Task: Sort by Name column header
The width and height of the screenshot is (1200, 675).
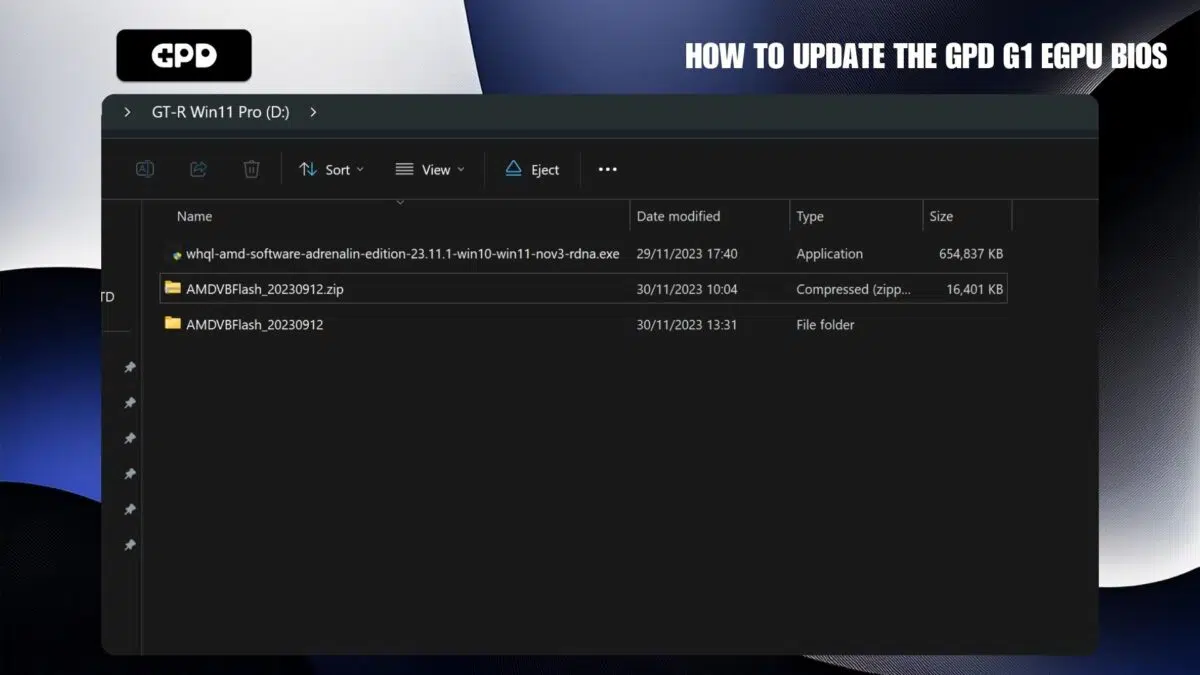Action: (x=194, y=216)
